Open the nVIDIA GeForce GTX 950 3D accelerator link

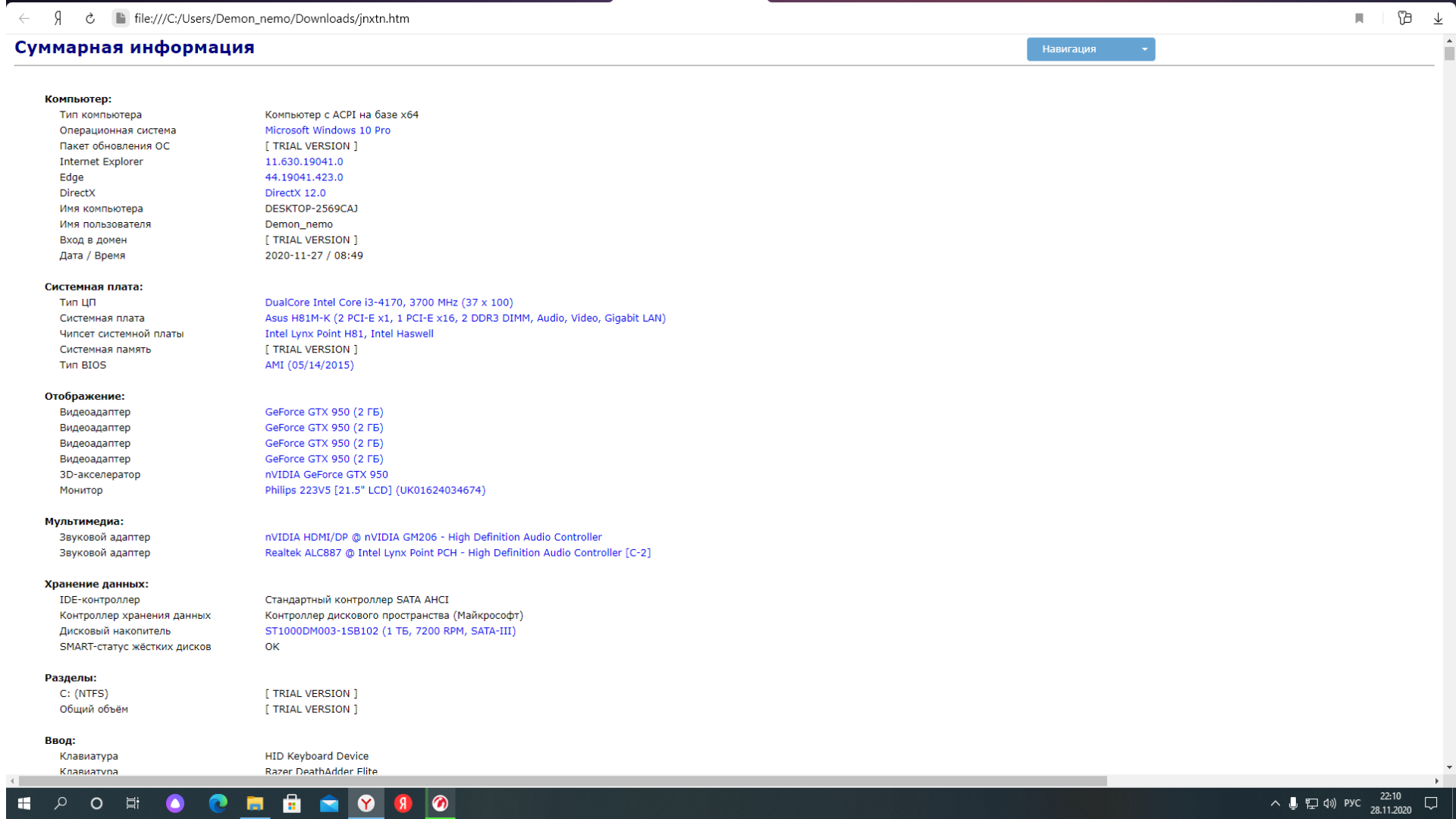click(x=326, y=475)
